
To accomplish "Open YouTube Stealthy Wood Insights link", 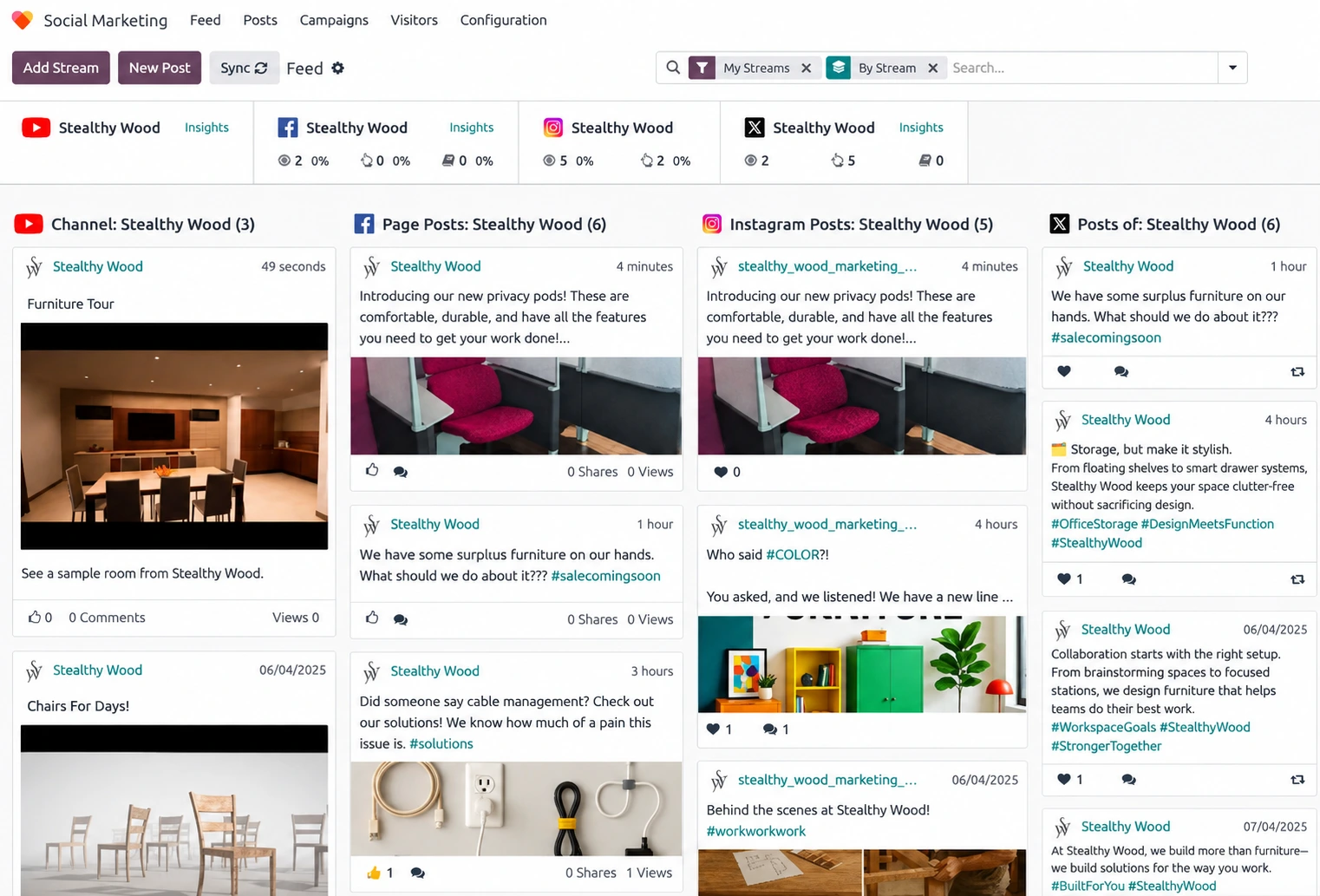I will 206,128.
